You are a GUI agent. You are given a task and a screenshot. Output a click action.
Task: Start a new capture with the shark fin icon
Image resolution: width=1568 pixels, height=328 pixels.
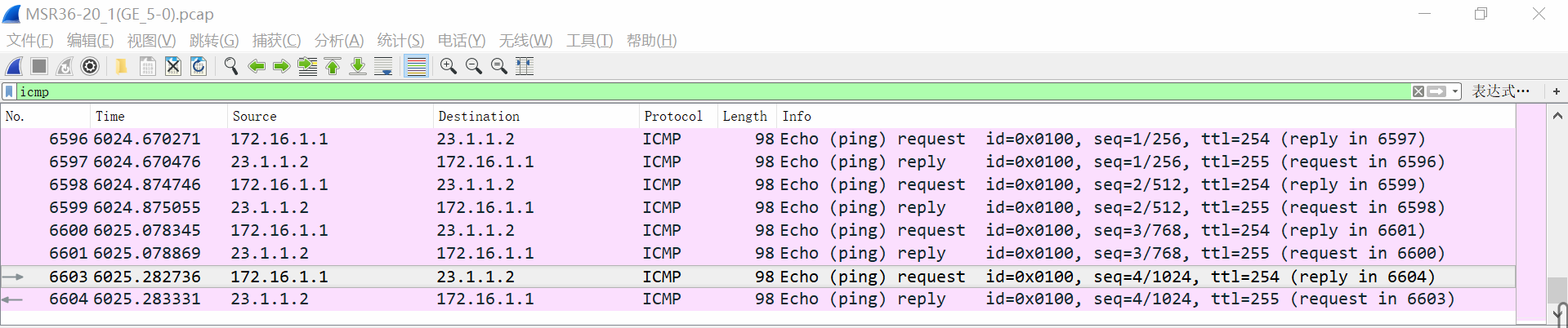[15, 66]
